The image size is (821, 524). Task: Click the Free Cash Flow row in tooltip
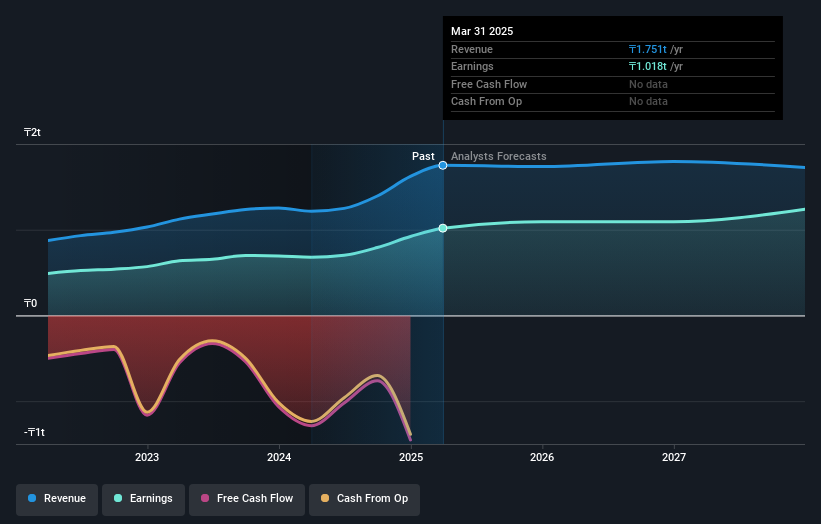[613, 84]
